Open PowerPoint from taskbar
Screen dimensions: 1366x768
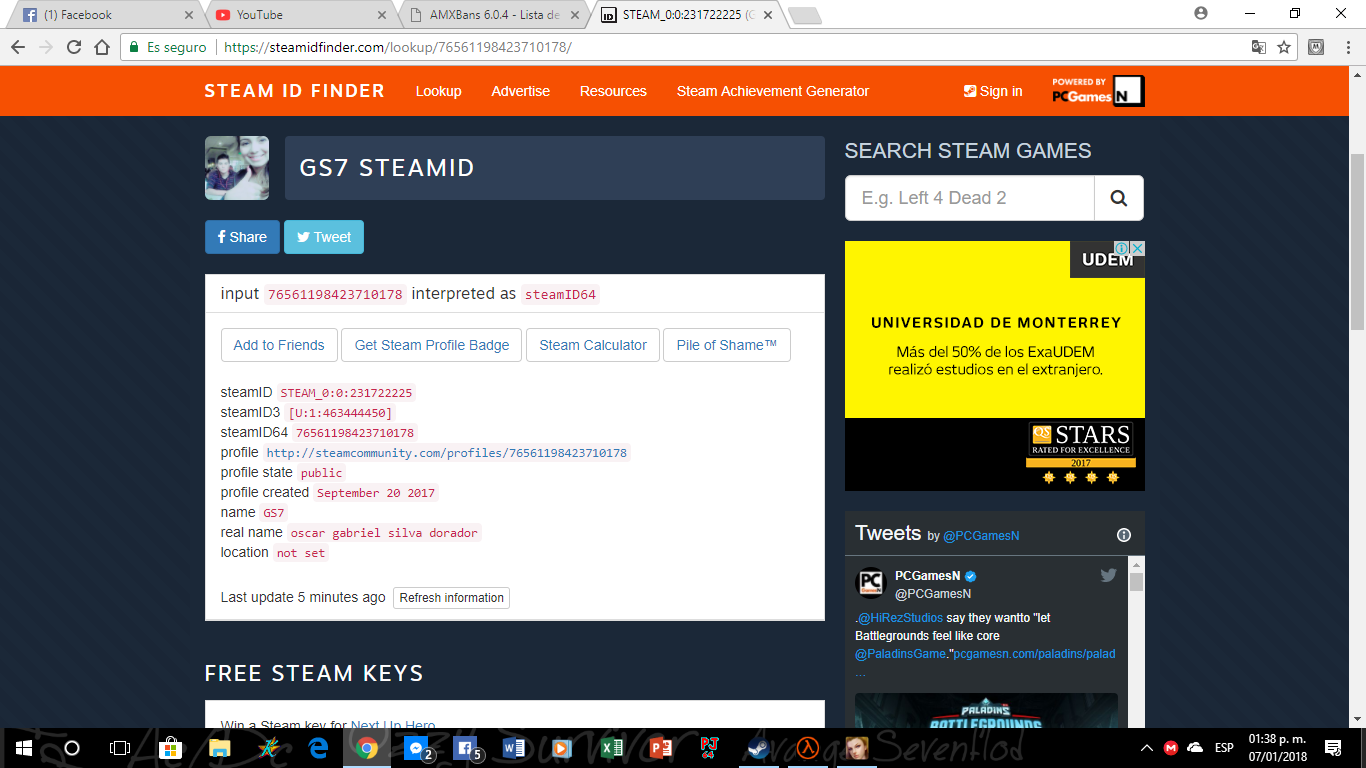[x=660, y=748]
